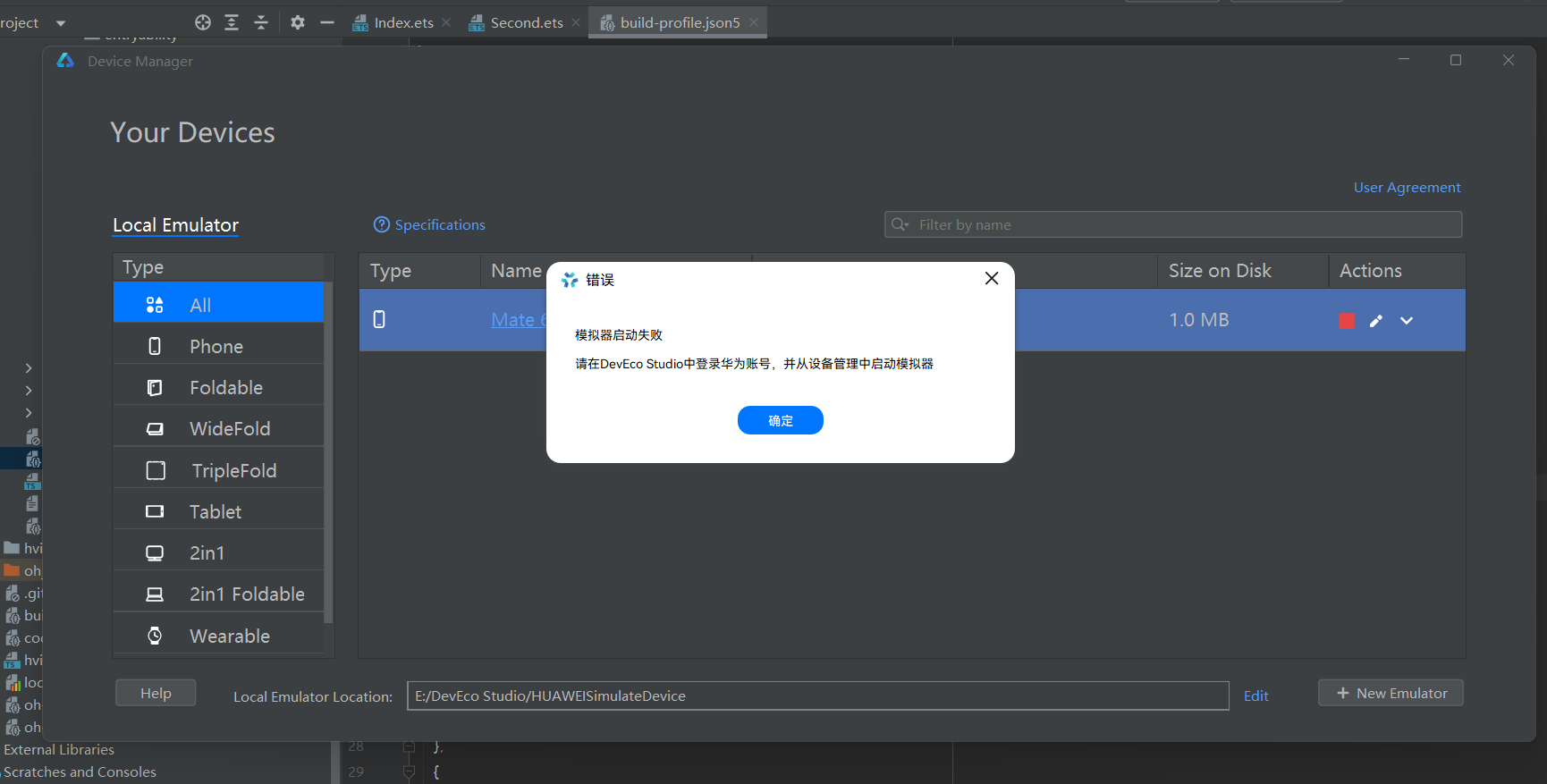Close the 错误 dialog with the X
Image resolution: width=1547 pixels, height=784 pixels.
tap(992, 279)
